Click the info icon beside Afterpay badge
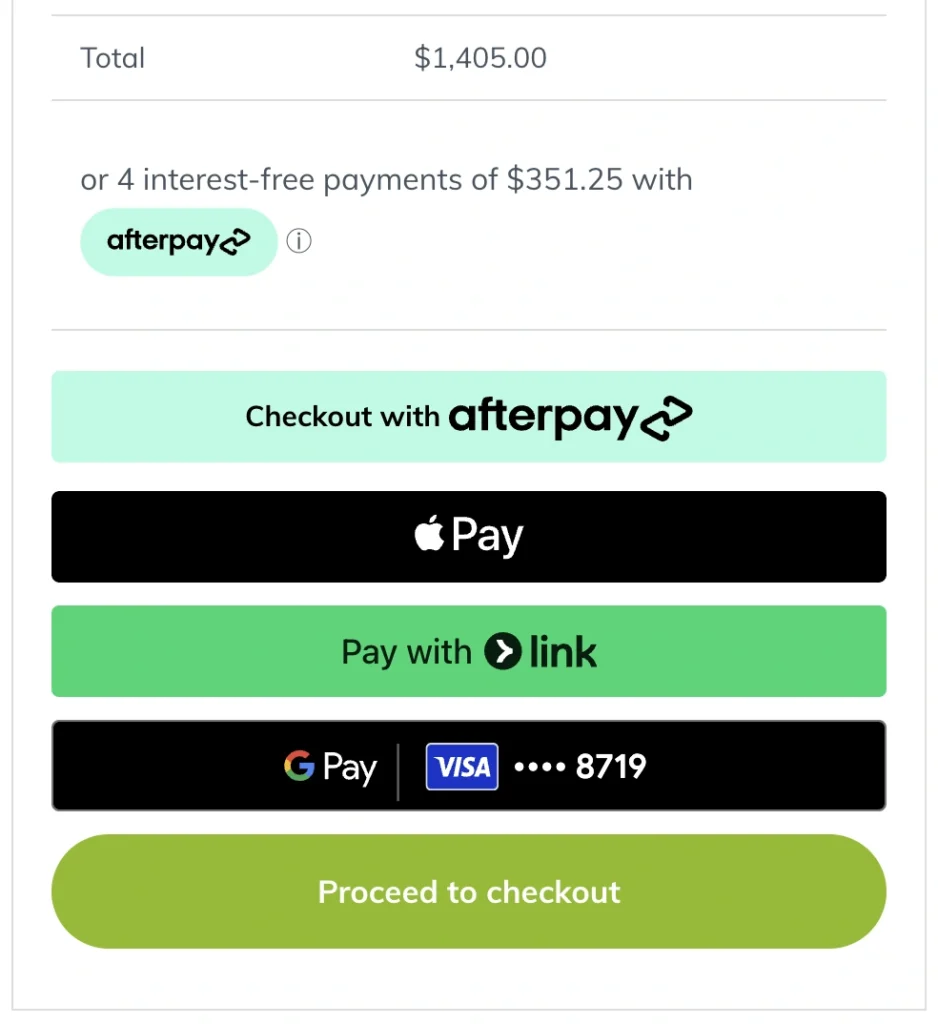 coord(299,242)
